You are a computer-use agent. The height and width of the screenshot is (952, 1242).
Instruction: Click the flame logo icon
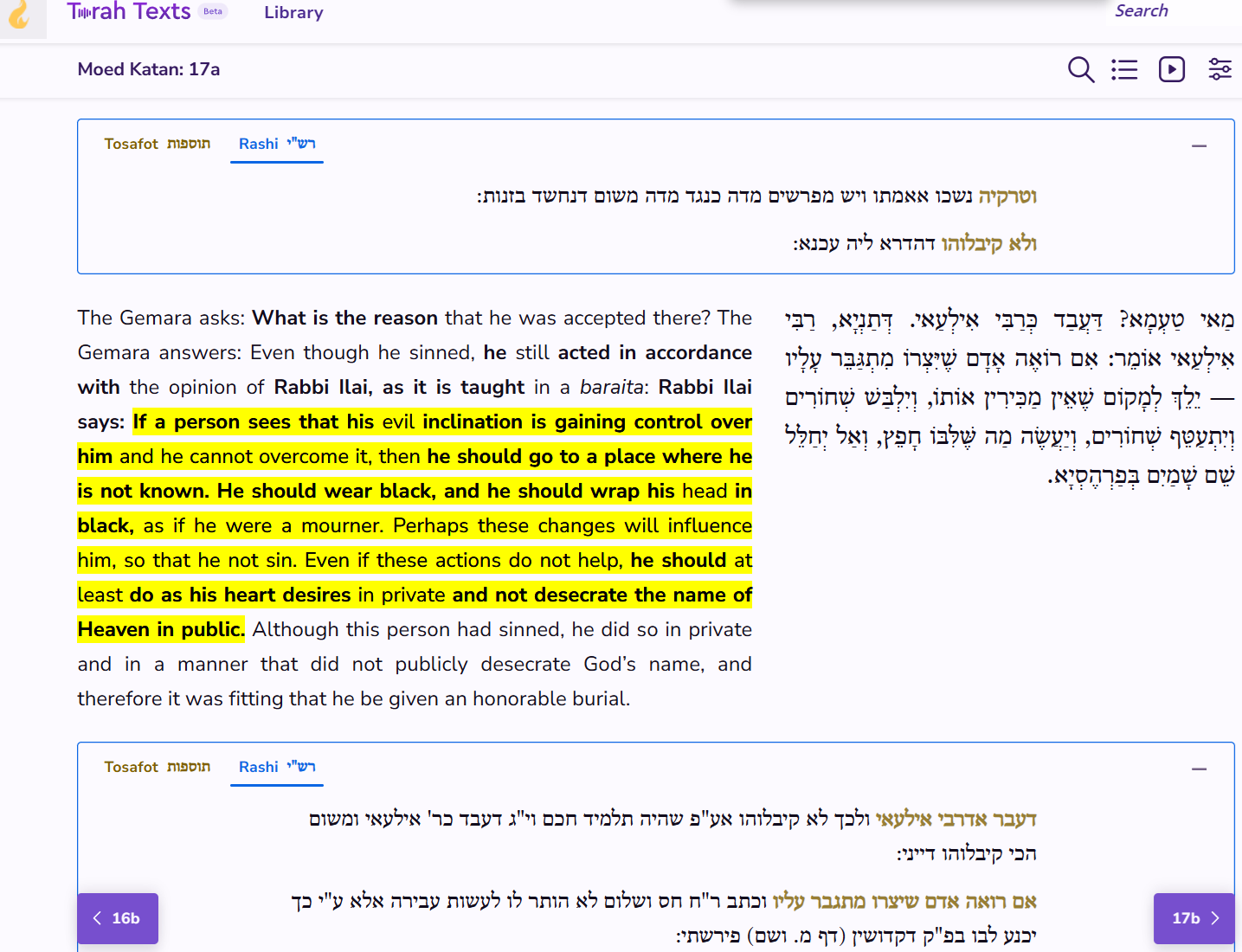20,14
